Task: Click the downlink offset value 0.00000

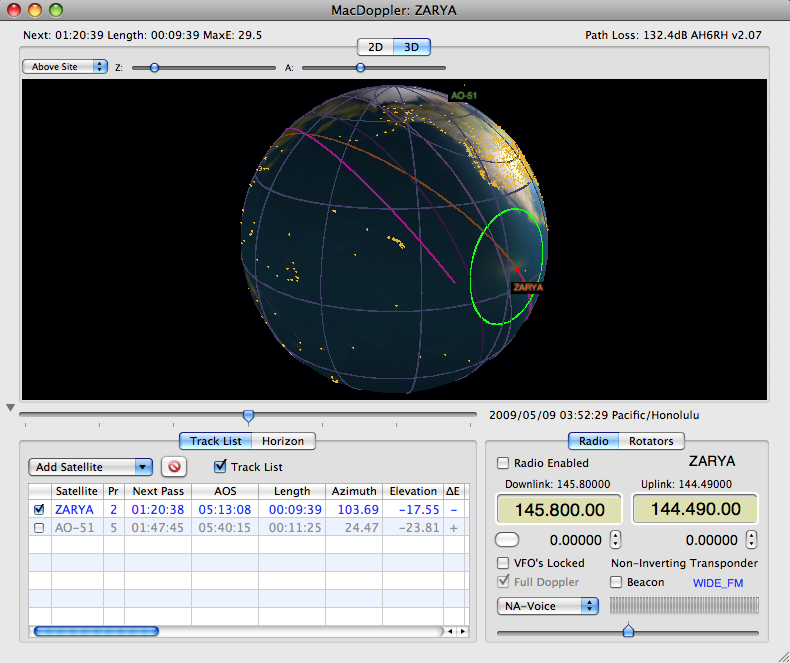Action: coord(575,540)
